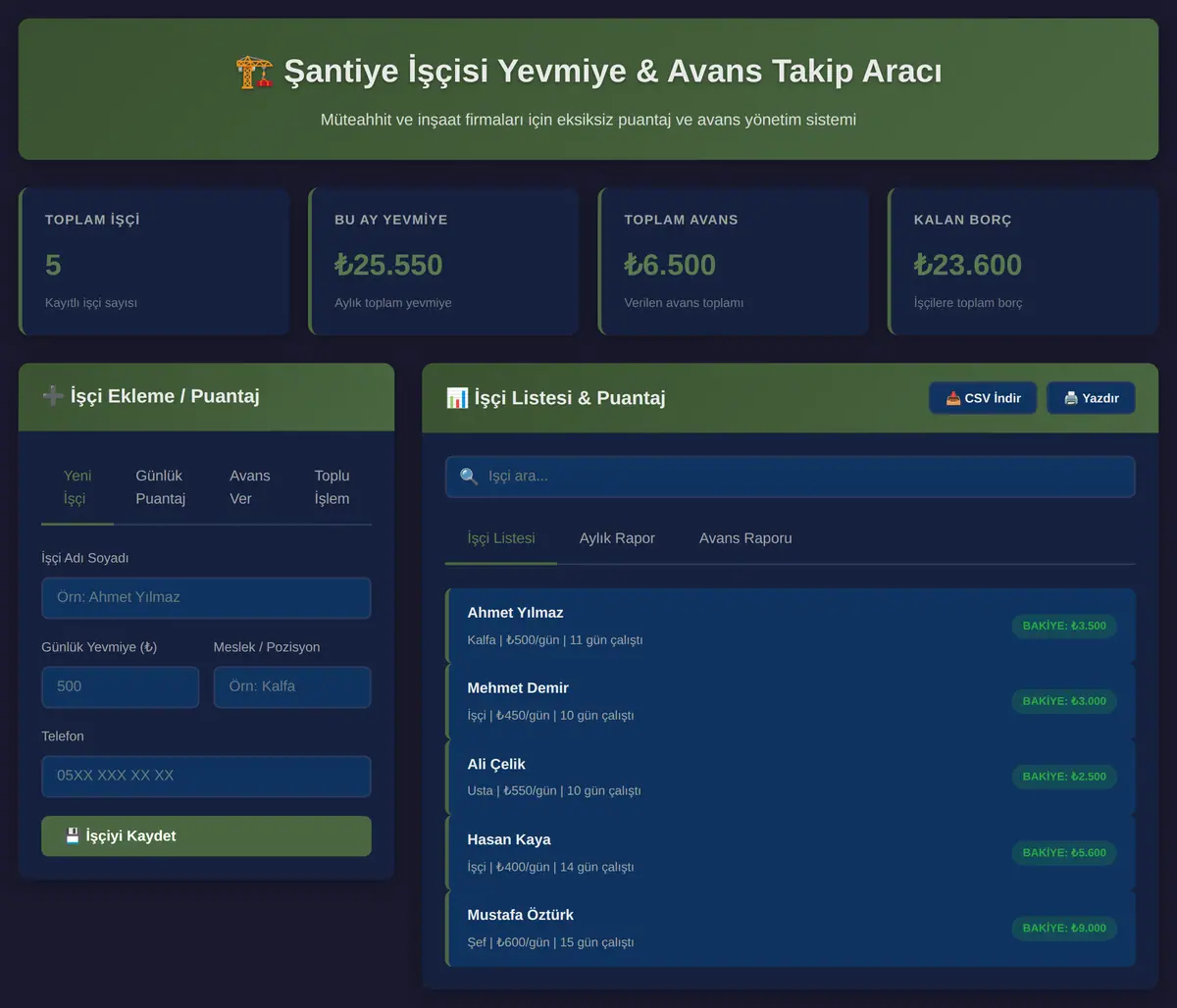The height and width of the screenshot is (1008, 1177).
Task: Click the ₺25.550 monthly wage value
Action: [388, 265]
